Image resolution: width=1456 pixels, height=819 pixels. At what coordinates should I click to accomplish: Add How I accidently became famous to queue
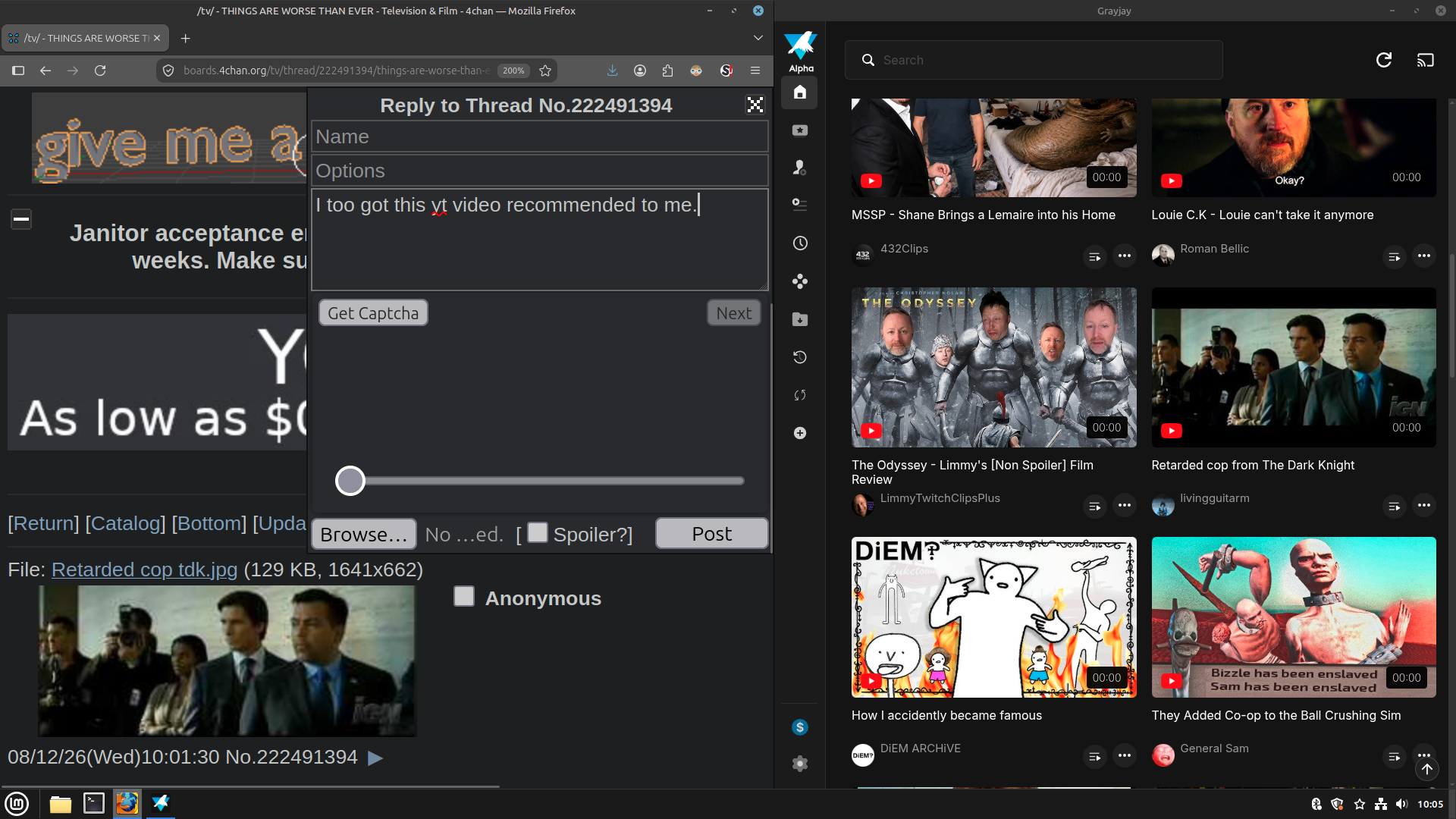click(1094, 756)
